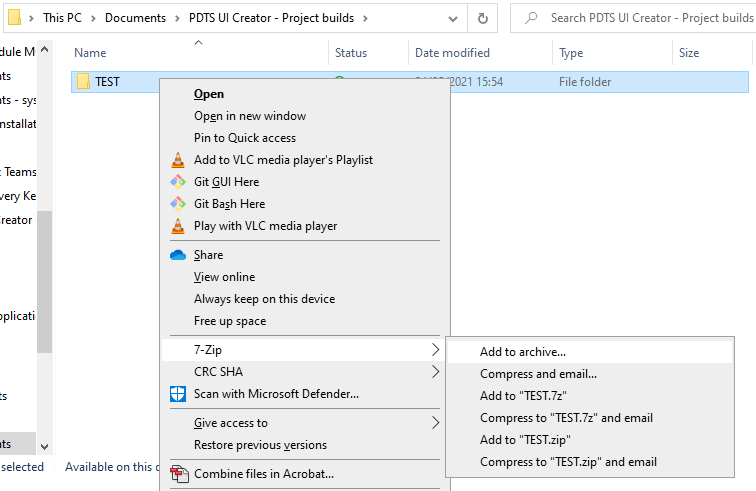Open Teams item in navigation pane
The width and height of the screenshot is (756, 491).
point(18,172)
